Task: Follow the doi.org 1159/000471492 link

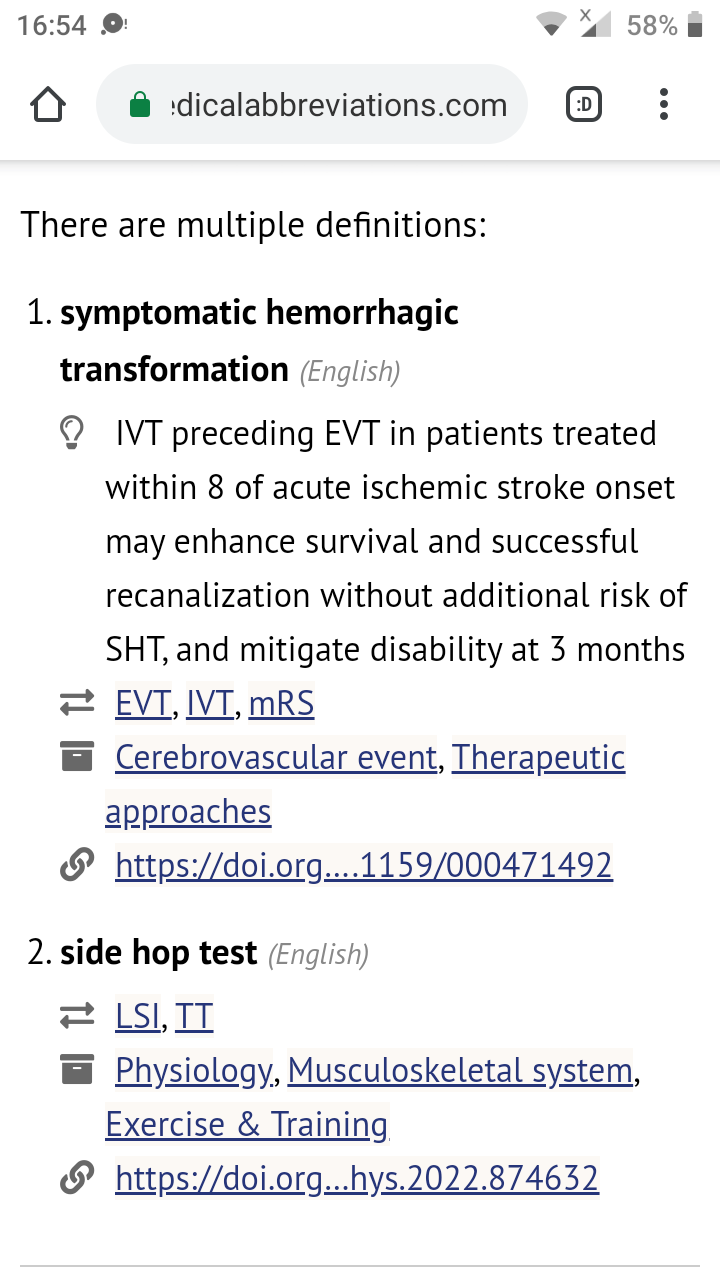Action: point(364,865)
